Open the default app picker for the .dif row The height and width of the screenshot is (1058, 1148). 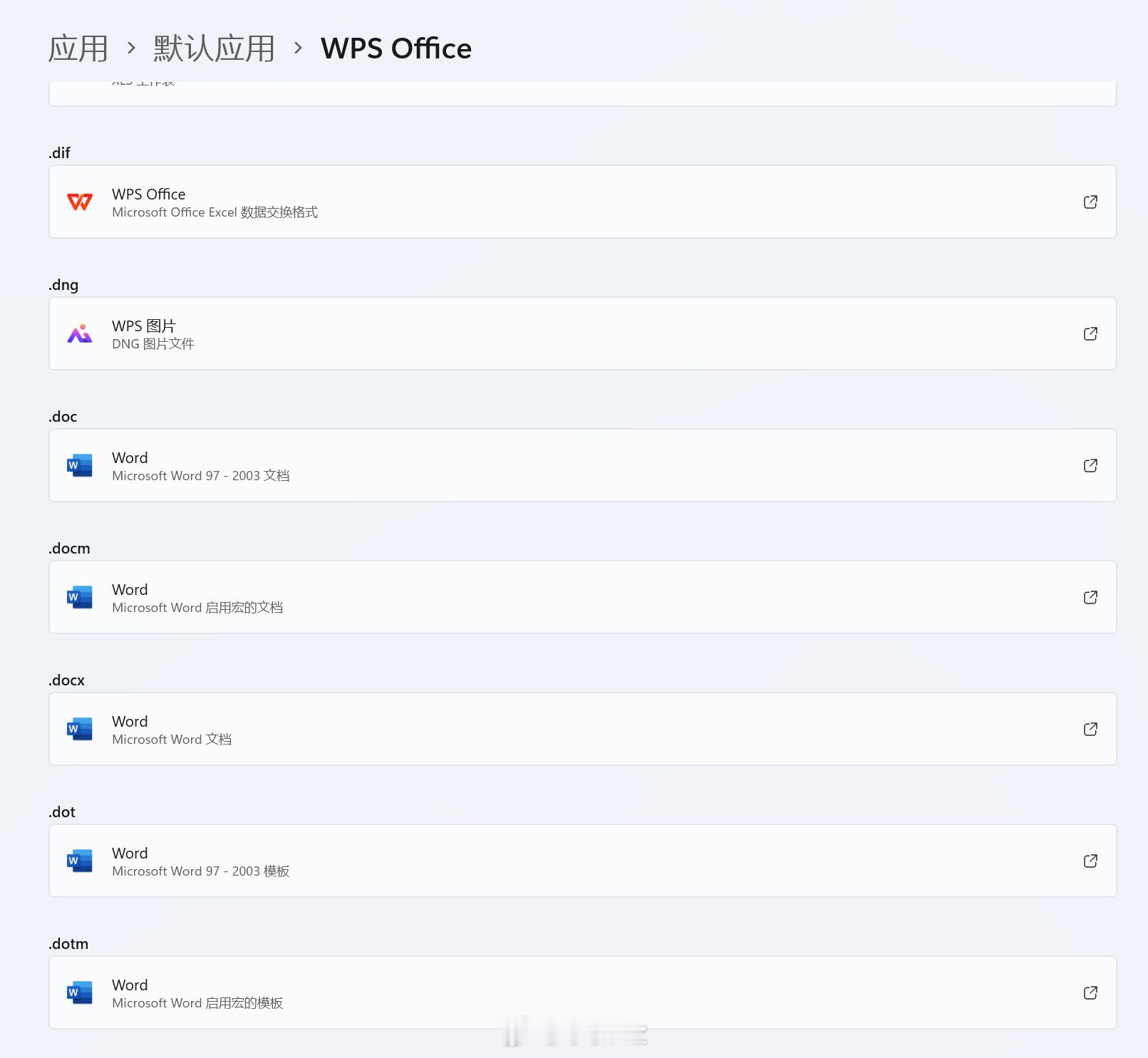pyautogui.click(x=1090, y=202)
